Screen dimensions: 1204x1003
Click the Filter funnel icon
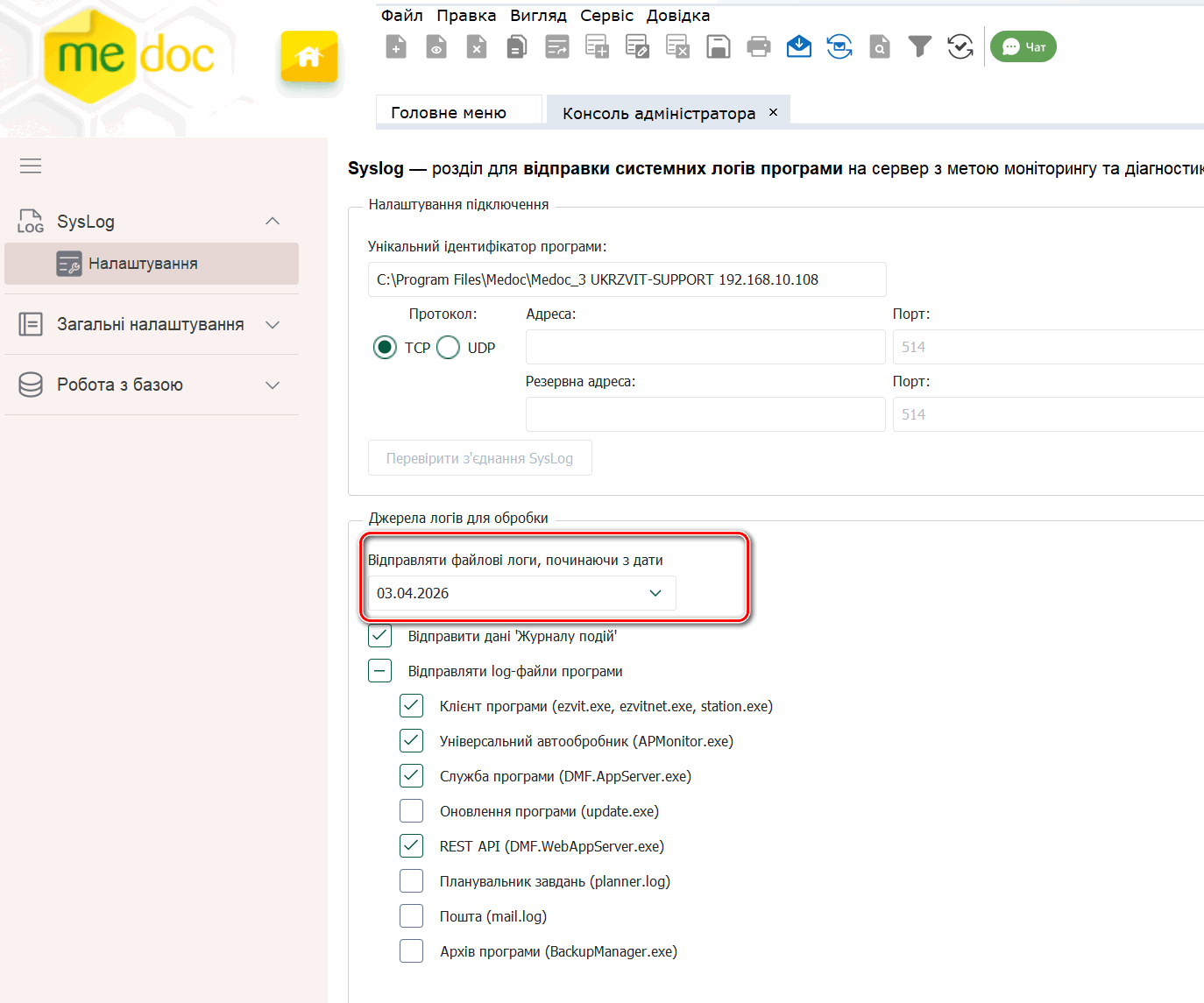coord(919,46)
